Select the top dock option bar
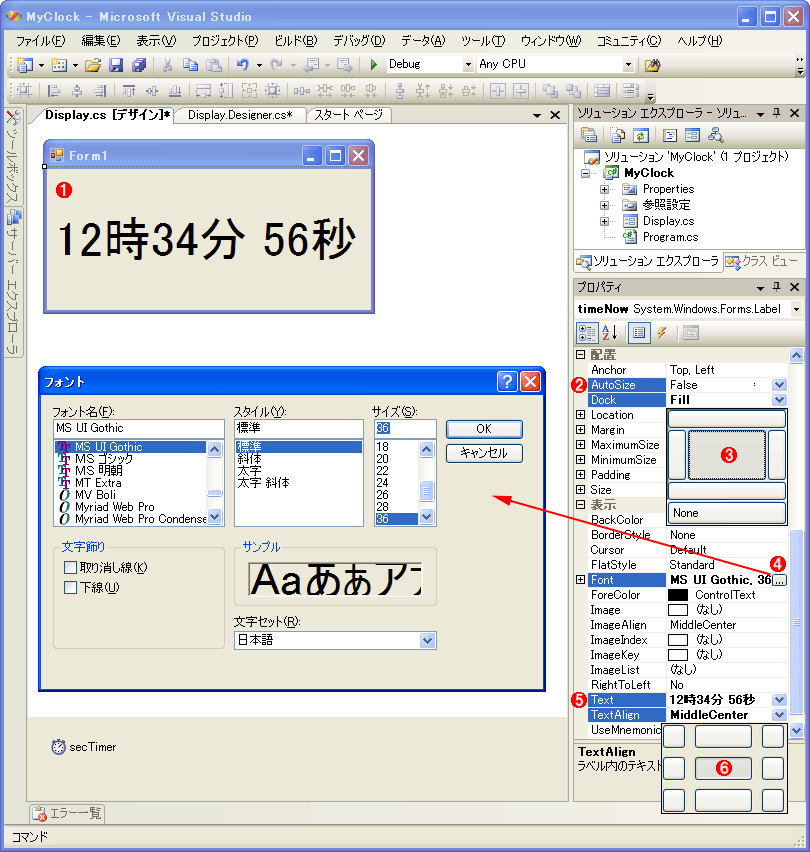The image size is (810, 852). click(x=727, y=419)
